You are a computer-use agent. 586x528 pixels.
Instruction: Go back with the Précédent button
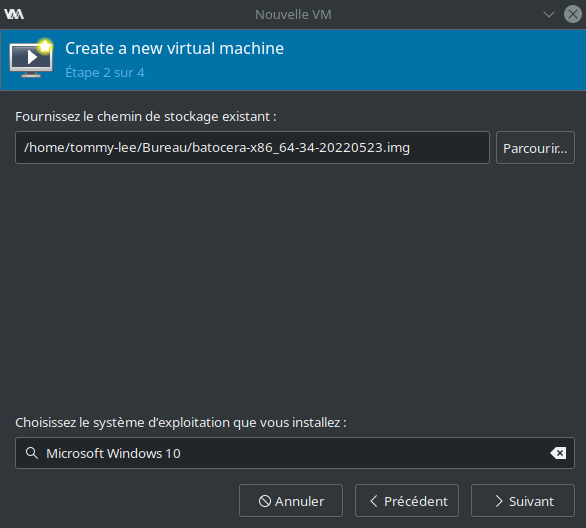point(407,501)
